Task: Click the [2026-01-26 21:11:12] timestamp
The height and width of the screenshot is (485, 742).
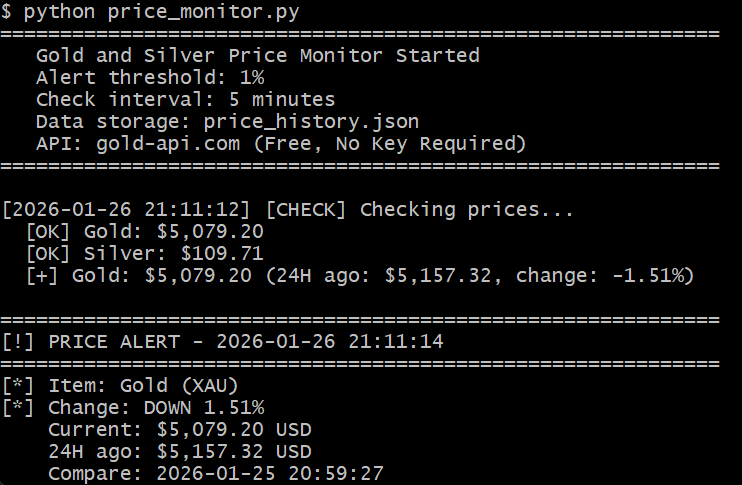Action: point(131,210)
